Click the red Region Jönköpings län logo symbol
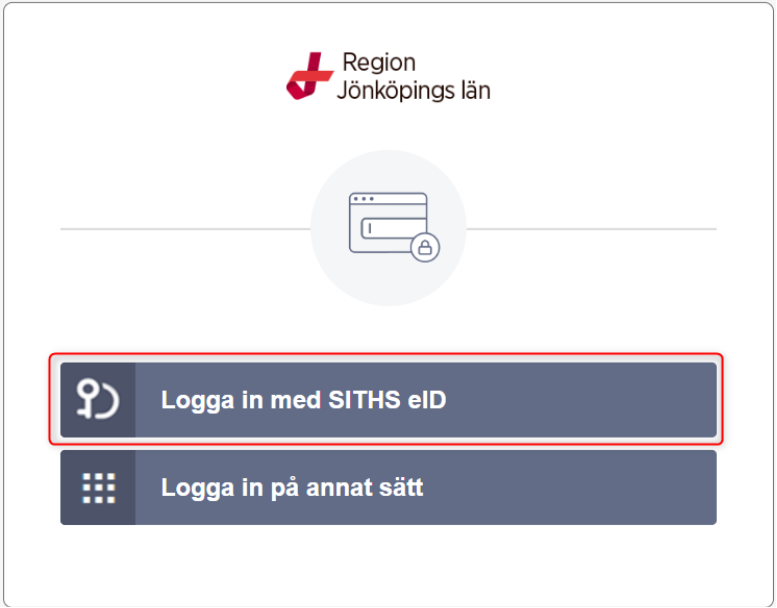The height and width of the screenshot is (608, 777). click(x=307, y=76)
